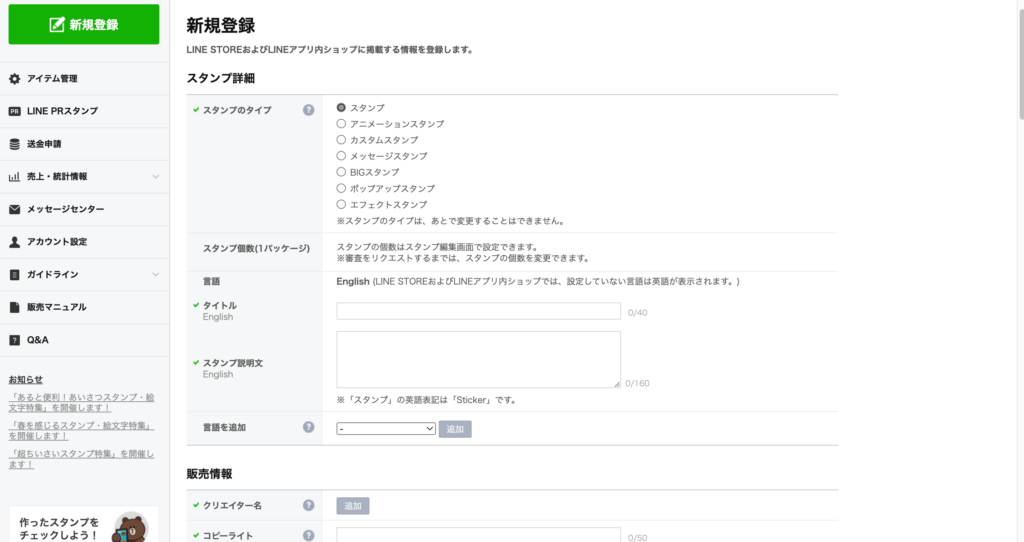Open help icon for スタンプのタイプ
This screenshot has height=542, width=1024.
point(308,110)
